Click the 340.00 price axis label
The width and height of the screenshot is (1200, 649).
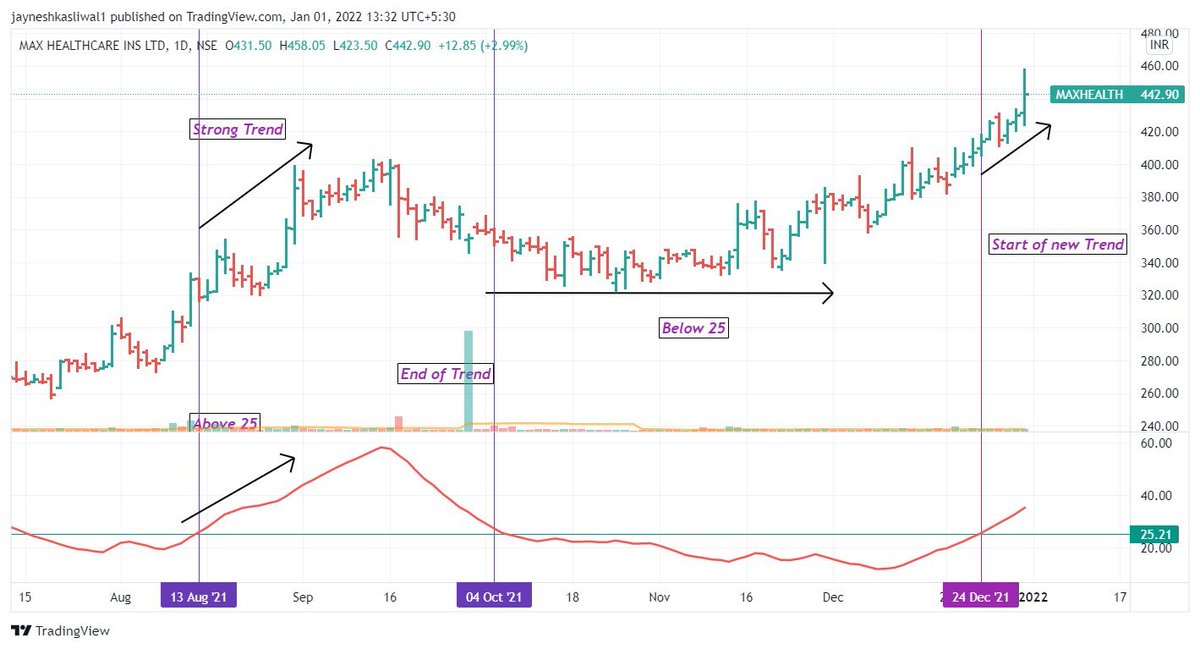click(x=1159, y=263)
